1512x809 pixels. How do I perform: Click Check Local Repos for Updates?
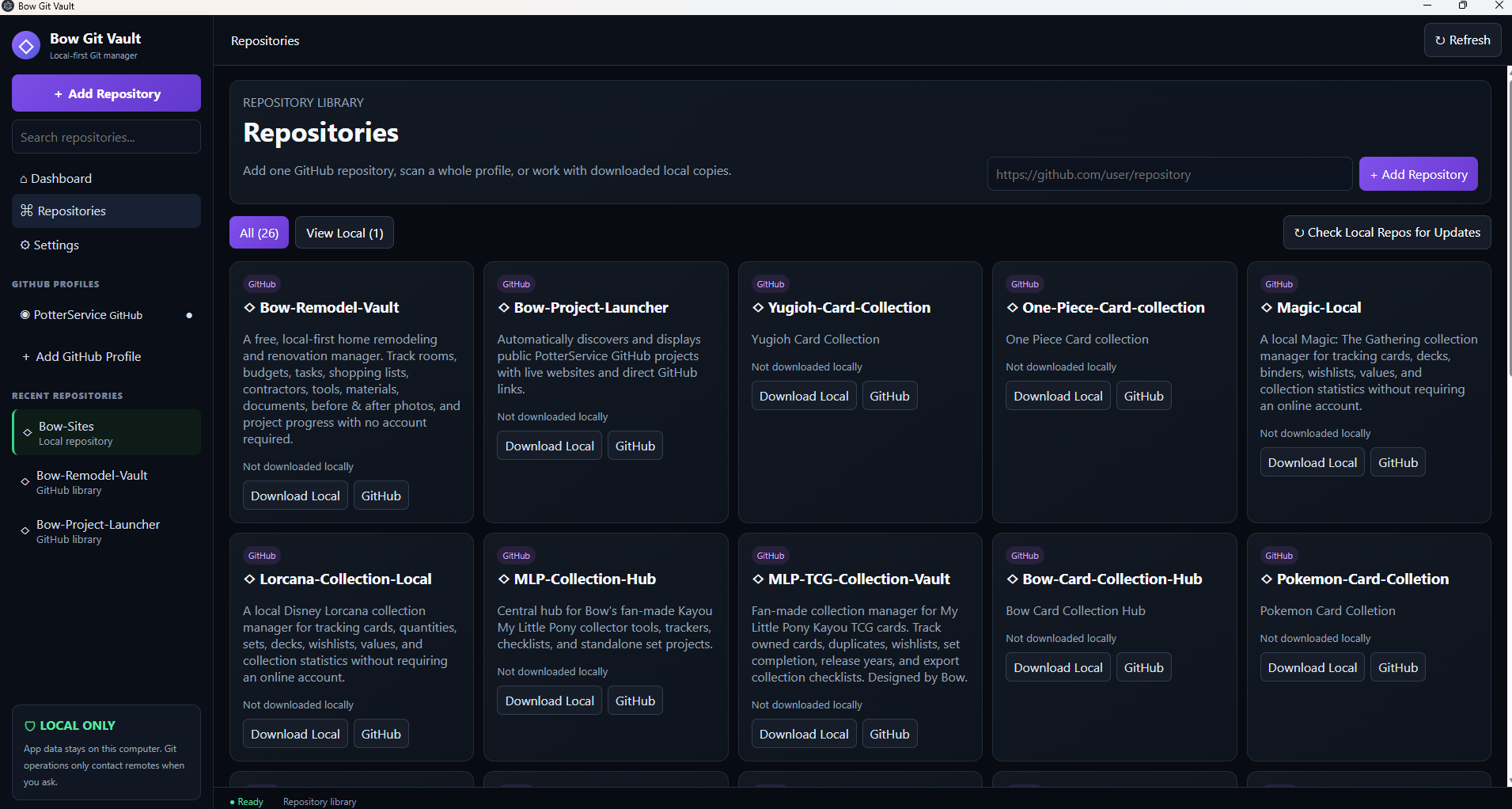click(x=1387, y=233)
